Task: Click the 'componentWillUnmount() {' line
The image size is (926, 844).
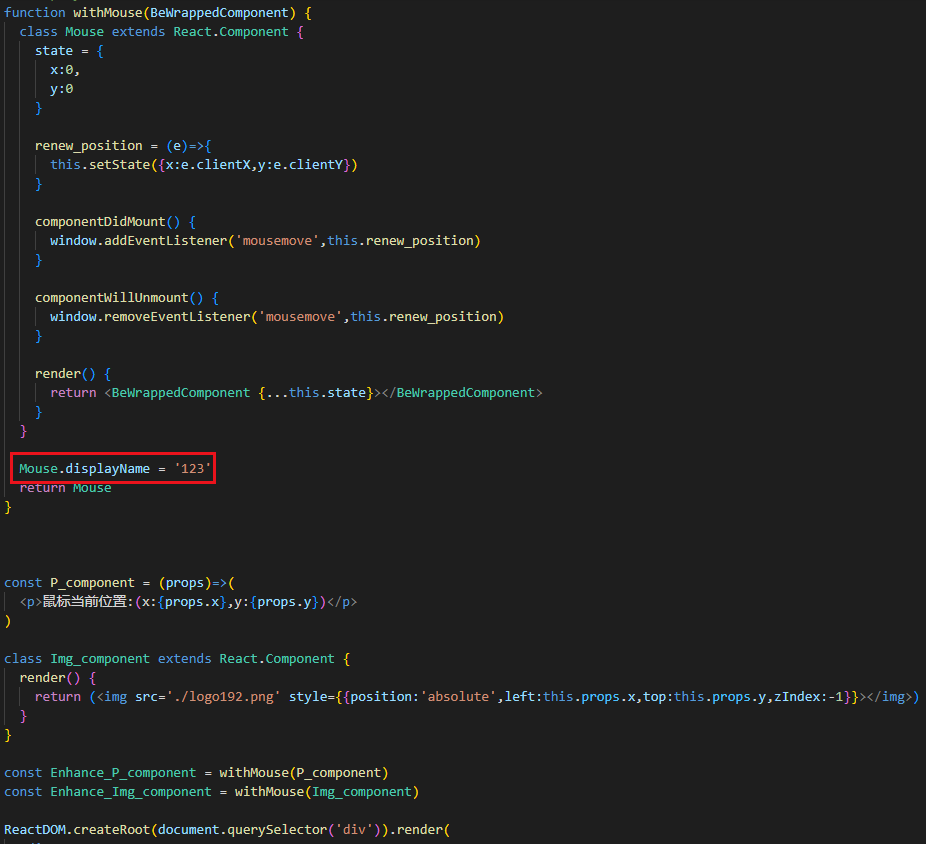Action: pos(127,298)
